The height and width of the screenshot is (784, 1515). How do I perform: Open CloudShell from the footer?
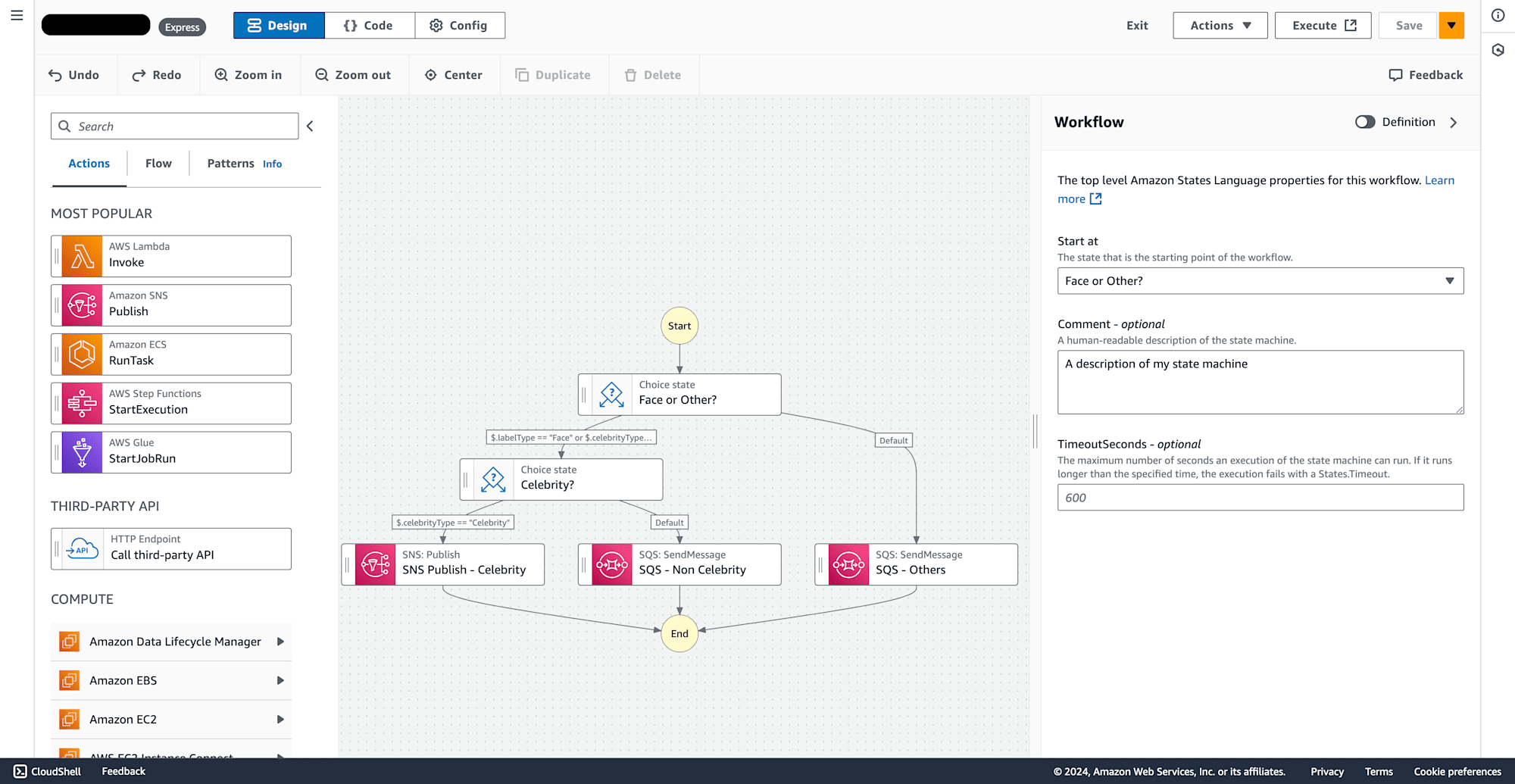pyautogui.click(x=47, y=771)
